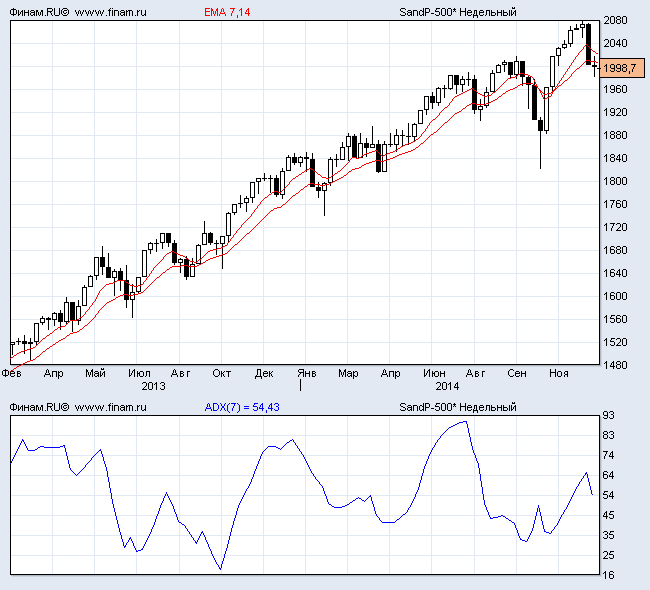
Task: Click the SandP-500 Недельный title on the price chart
Action: 457,12
